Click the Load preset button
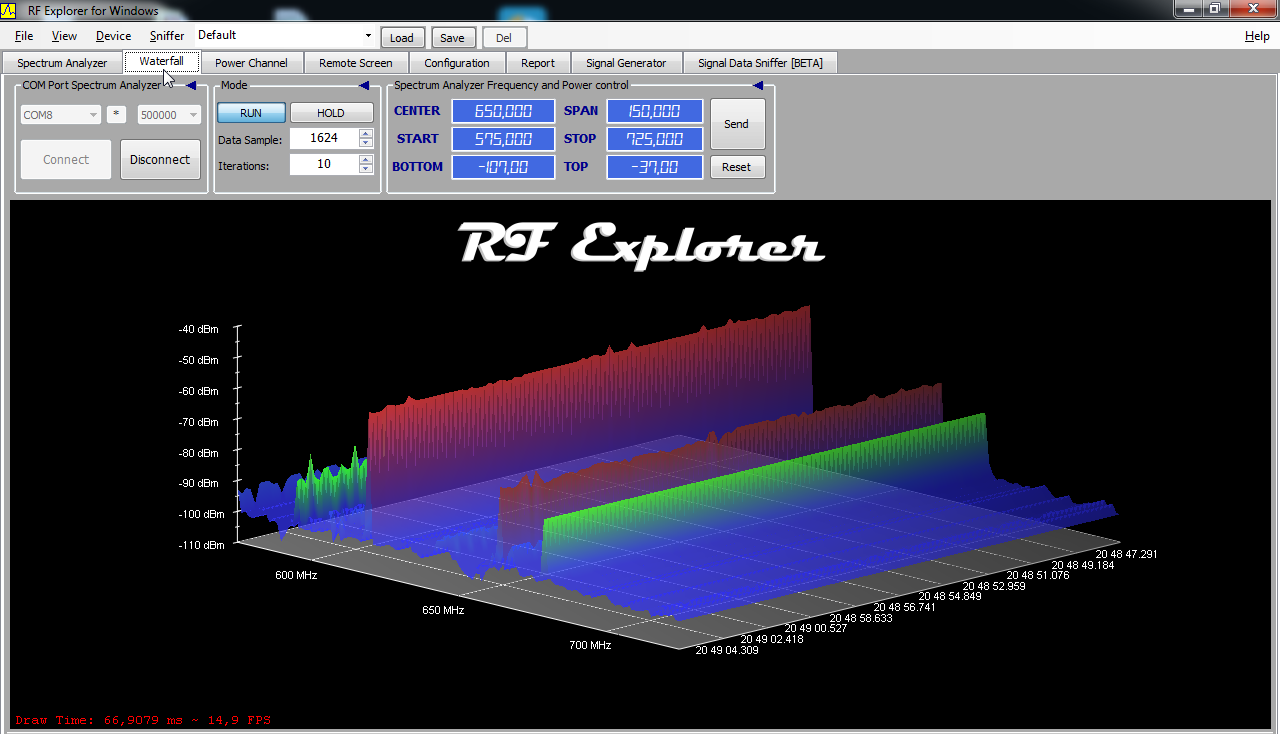 click(x=402, y=38)
